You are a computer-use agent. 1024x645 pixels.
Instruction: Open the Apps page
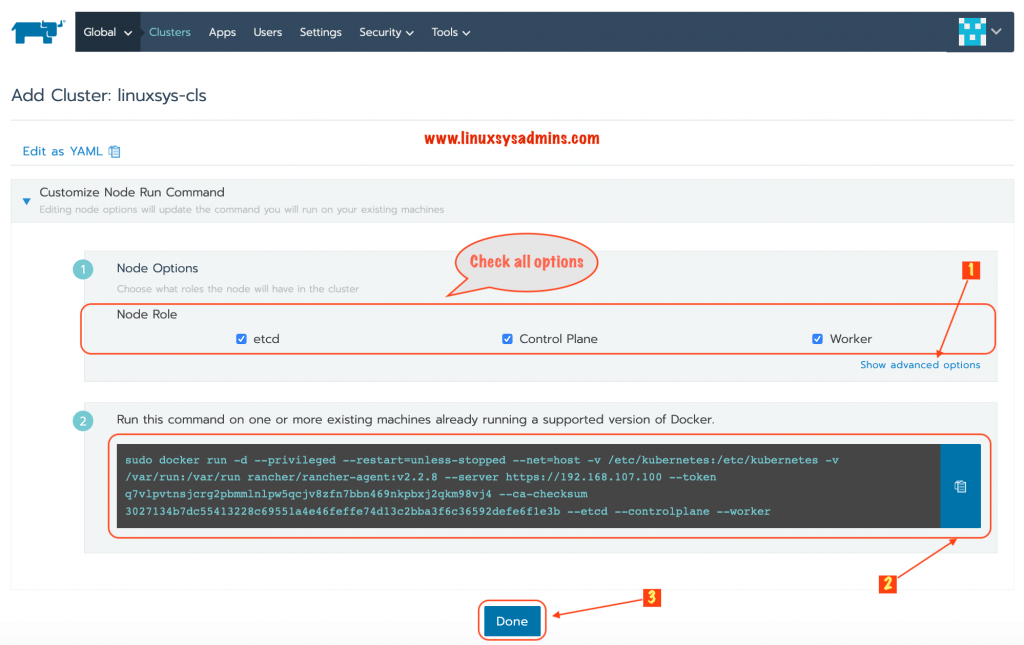pyautogui.click(x=222, y=32)
